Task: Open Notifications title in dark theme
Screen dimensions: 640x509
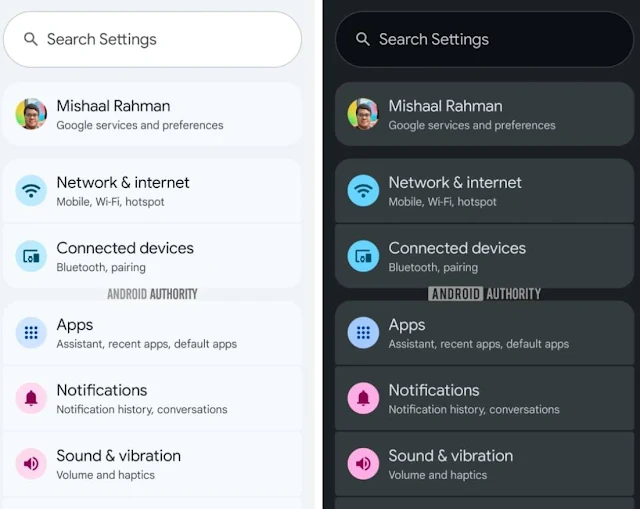Action: (x=434, y=390)
